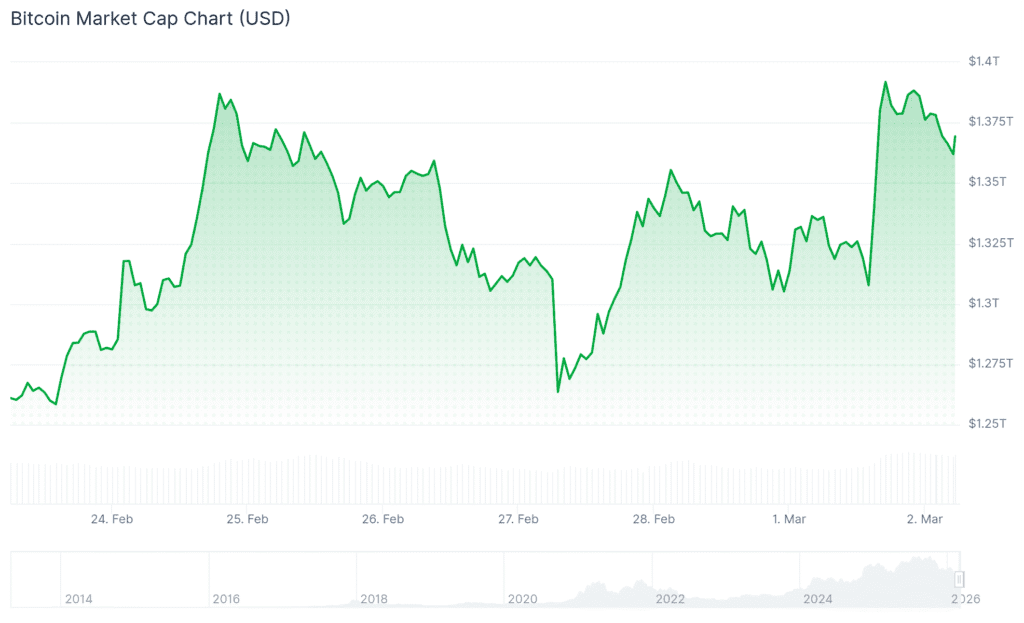
Task: Click the 2018 label in the navigator
Action: click(x=374, y=599)
